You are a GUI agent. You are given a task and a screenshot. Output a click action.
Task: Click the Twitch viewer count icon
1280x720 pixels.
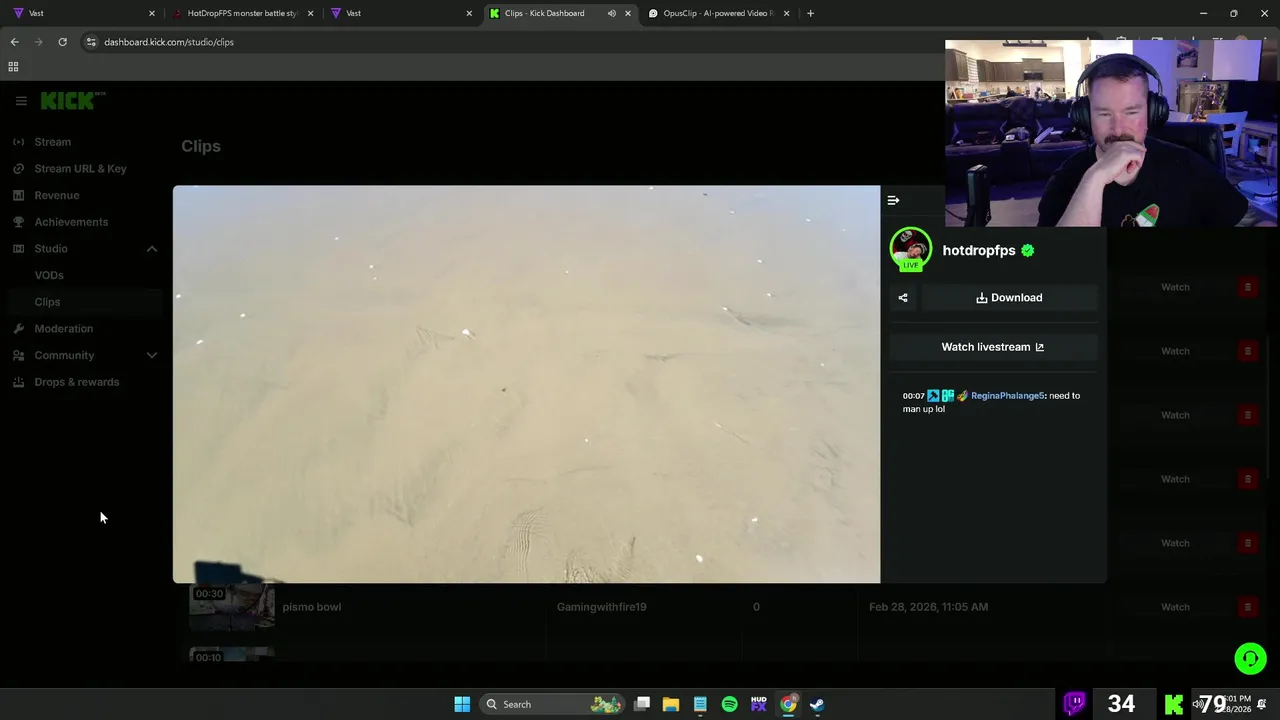[x=1075, y=703]
